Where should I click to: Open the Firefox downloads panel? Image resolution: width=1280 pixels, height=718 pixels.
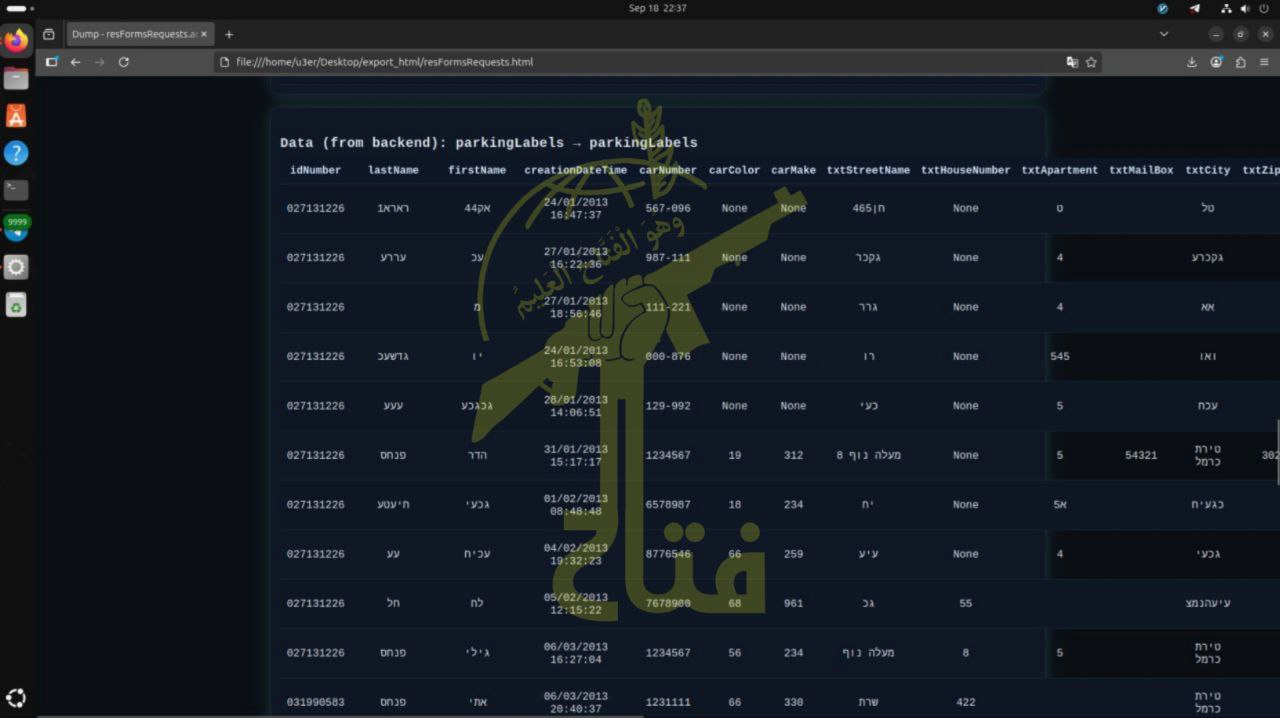coord(1192,62)
